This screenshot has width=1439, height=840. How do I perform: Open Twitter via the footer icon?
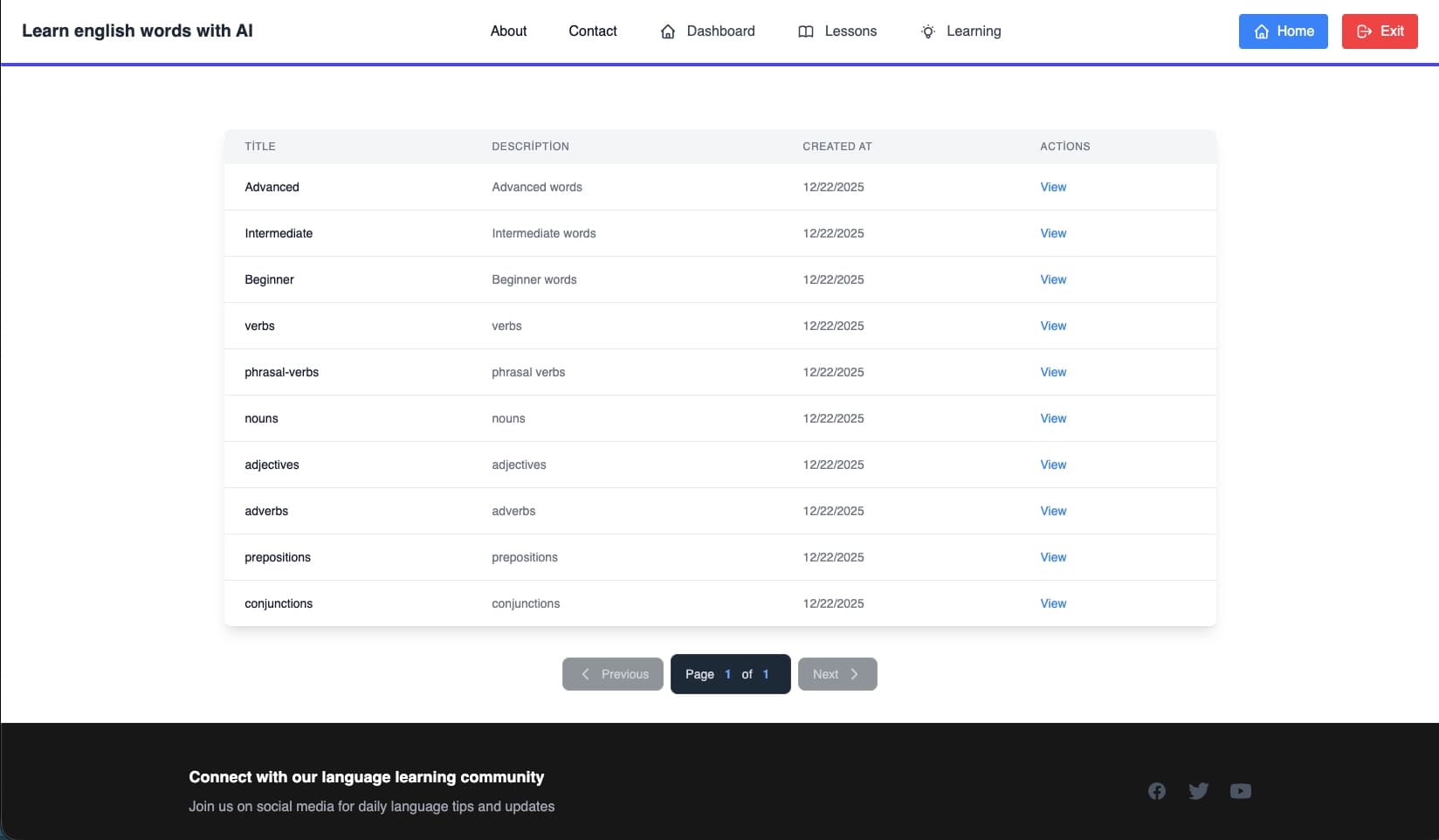tap(1198, 791)
